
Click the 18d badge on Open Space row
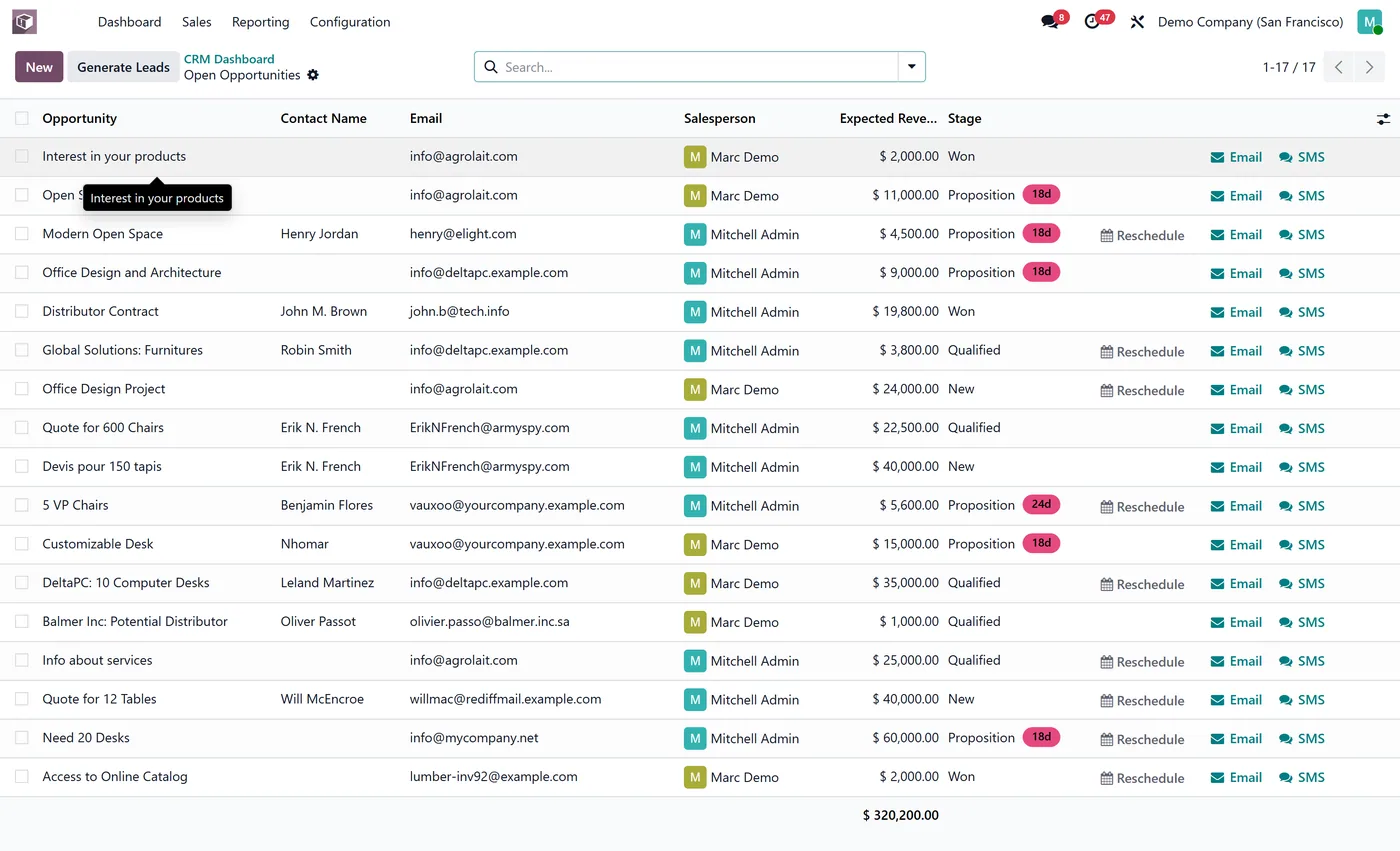click(1041, 194)
